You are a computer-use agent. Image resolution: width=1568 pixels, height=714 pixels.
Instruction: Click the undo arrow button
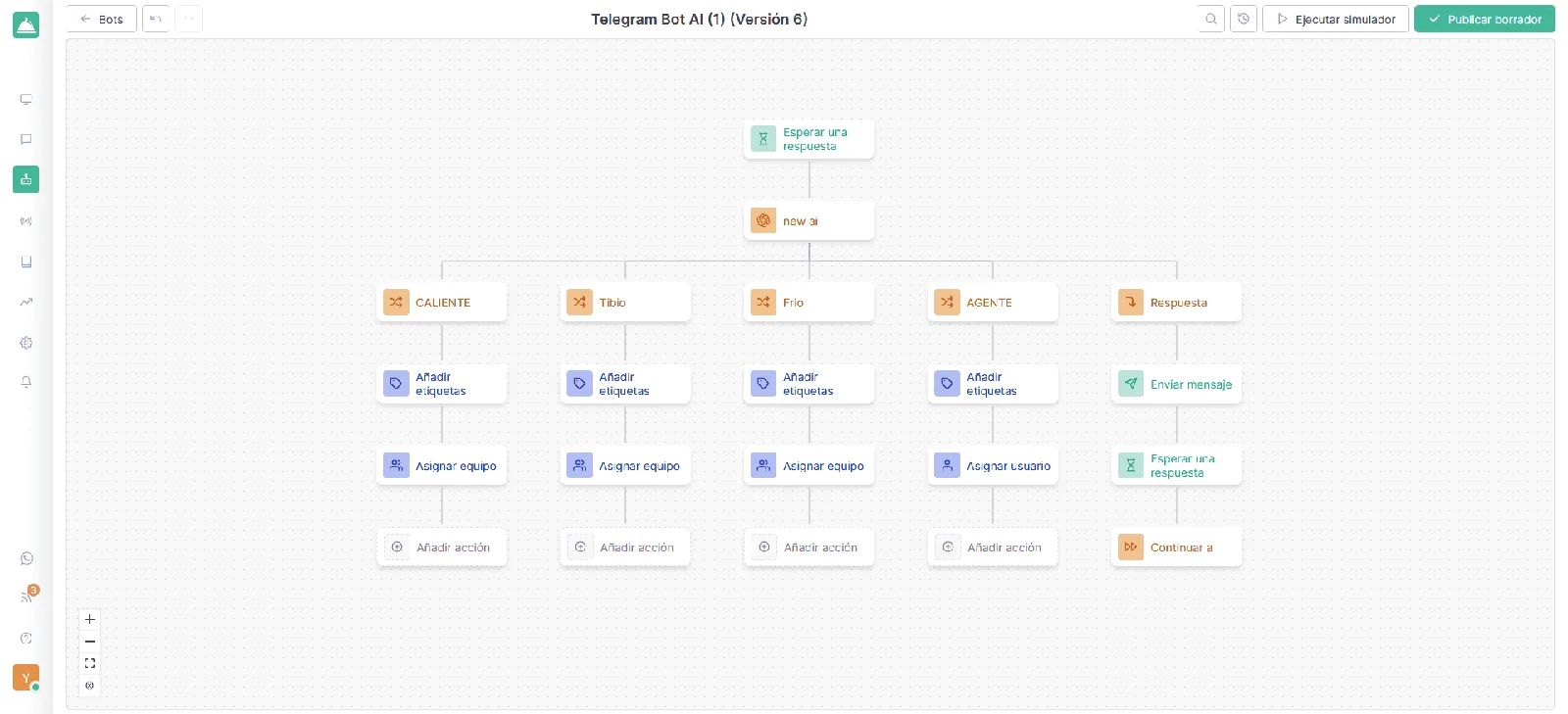pyautogui.click(x=156, y=19)
